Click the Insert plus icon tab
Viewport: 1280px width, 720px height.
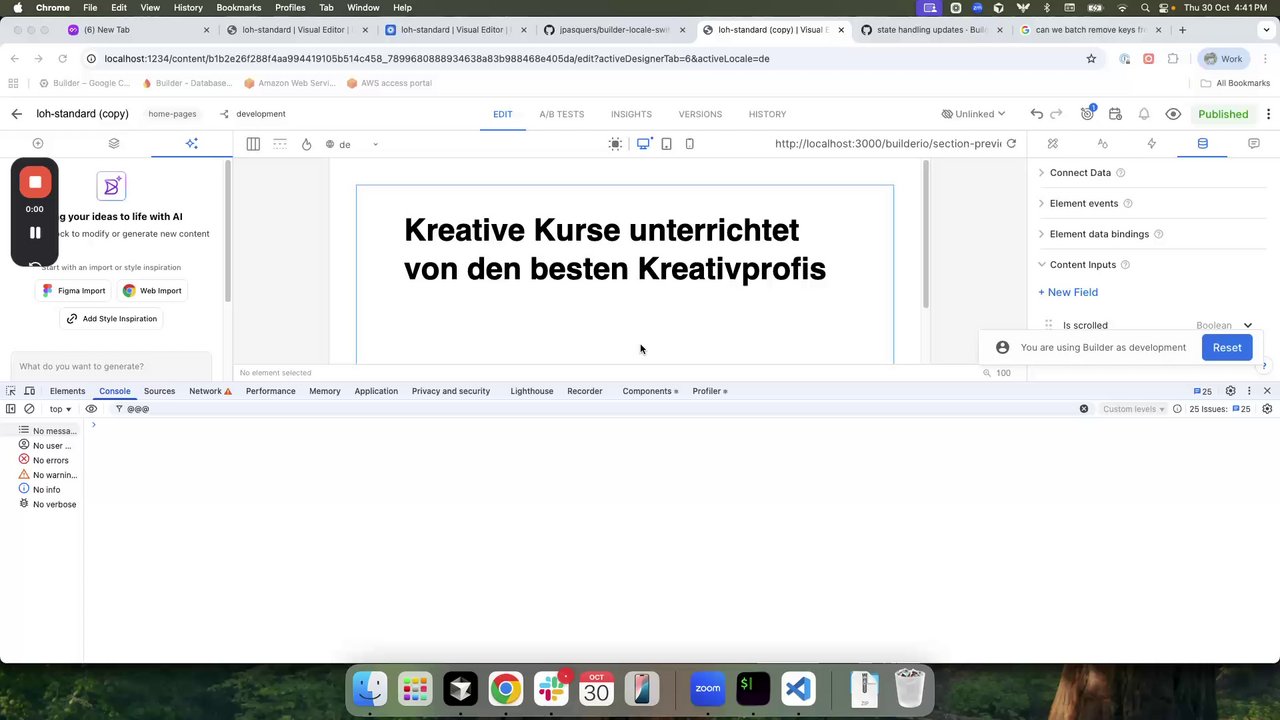click(x=38, y=144)
